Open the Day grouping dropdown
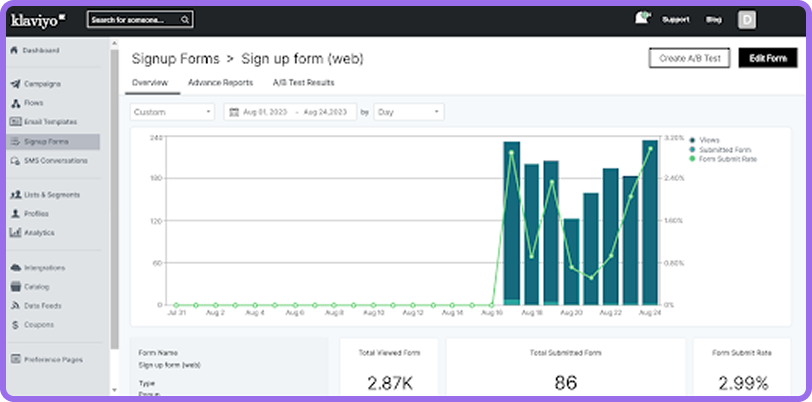 pyautogui.click(x=409, y=112)
